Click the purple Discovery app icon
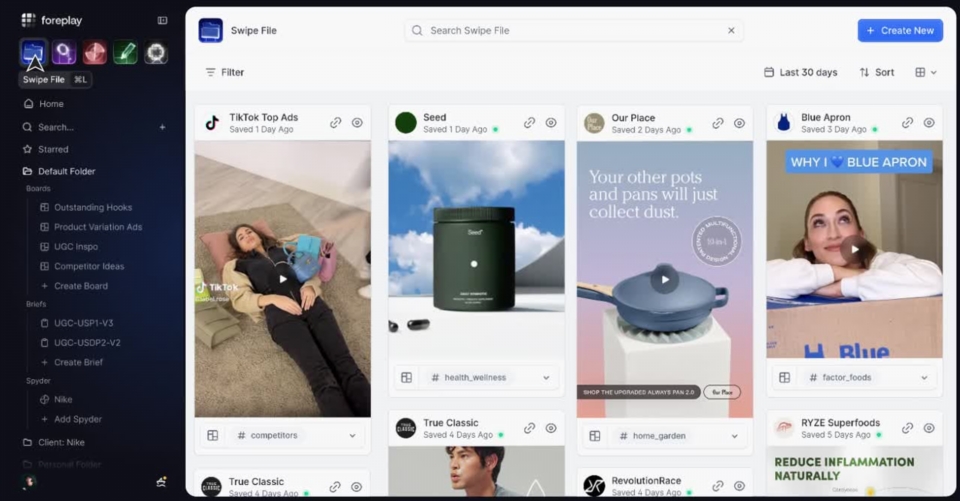Image resolution: width=960 pixels, height=501 pixels. click(x=64, y=52)
